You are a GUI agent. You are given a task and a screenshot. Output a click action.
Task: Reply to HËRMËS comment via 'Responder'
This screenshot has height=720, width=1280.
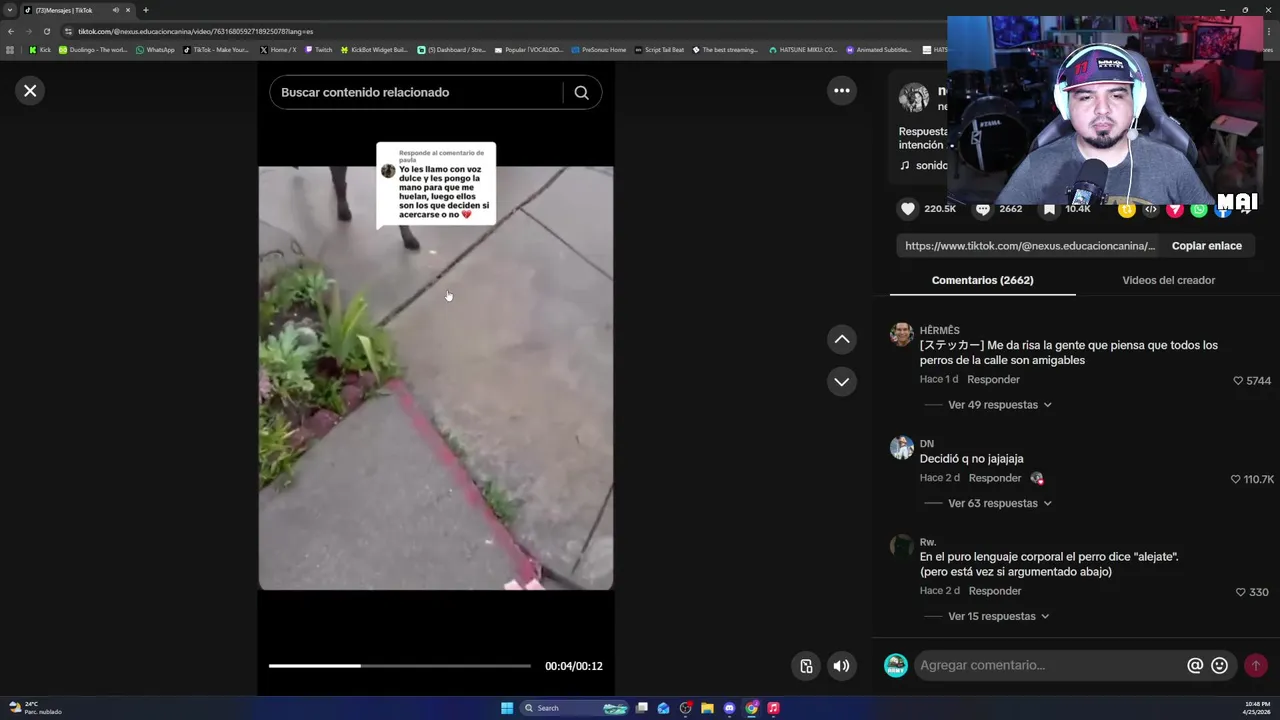[993, 380]
